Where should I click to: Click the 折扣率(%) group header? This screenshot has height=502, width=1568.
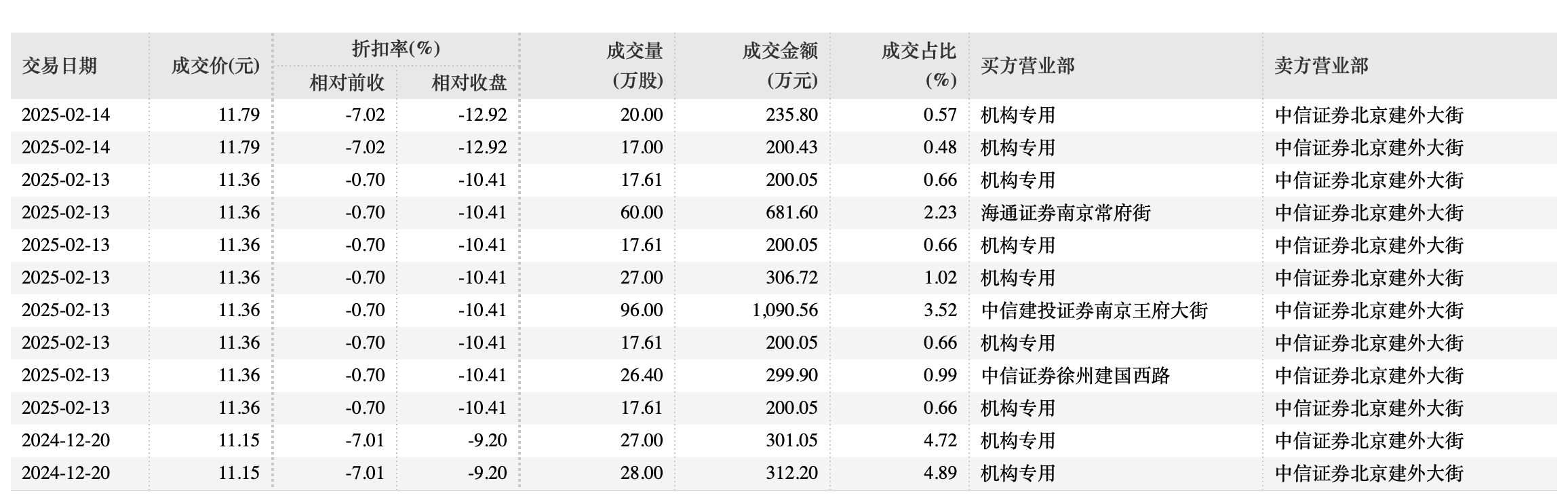click(x=396, y=49)
